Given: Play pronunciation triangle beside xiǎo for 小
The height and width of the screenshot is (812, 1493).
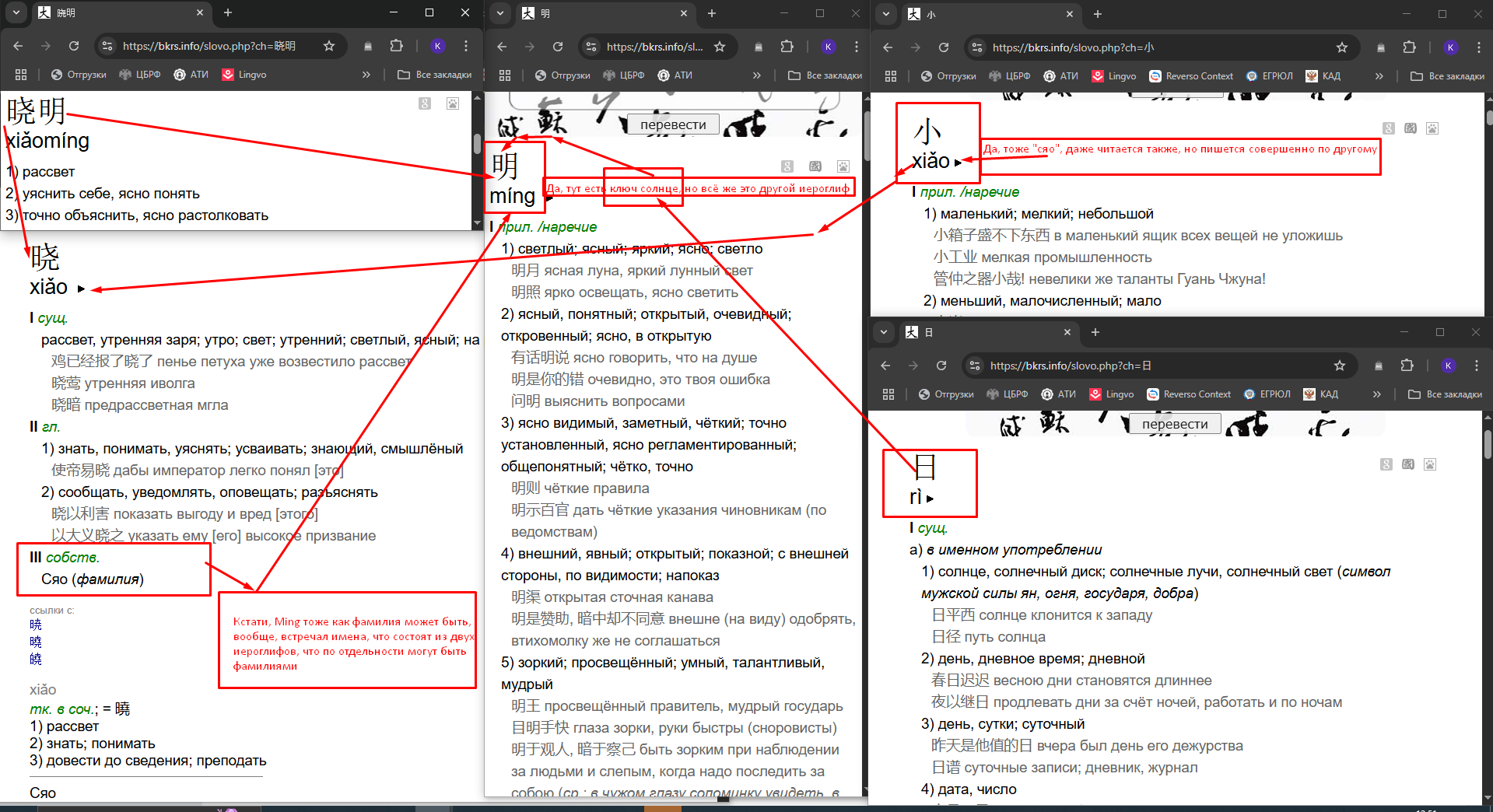Looking at the screenshot, I should [x=958, y=163].
